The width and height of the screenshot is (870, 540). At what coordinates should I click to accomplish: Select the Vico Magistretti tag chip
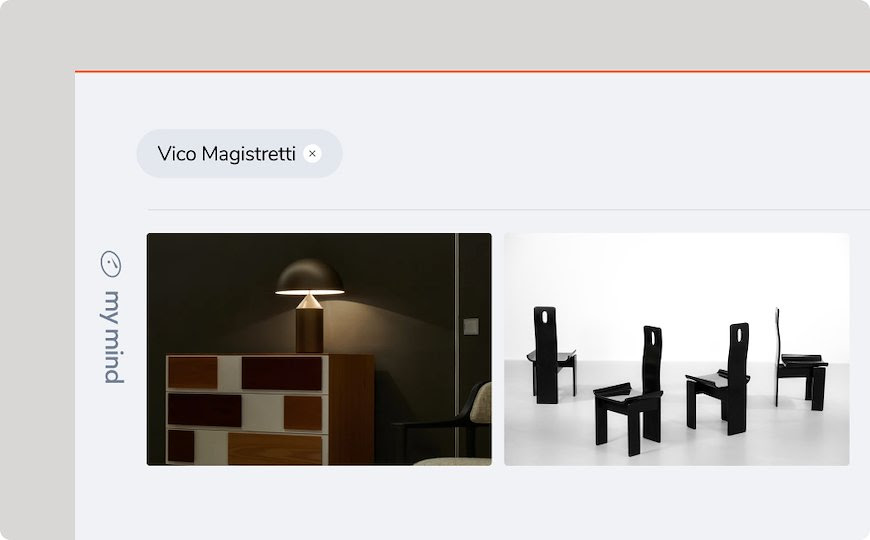click(239, 154)
